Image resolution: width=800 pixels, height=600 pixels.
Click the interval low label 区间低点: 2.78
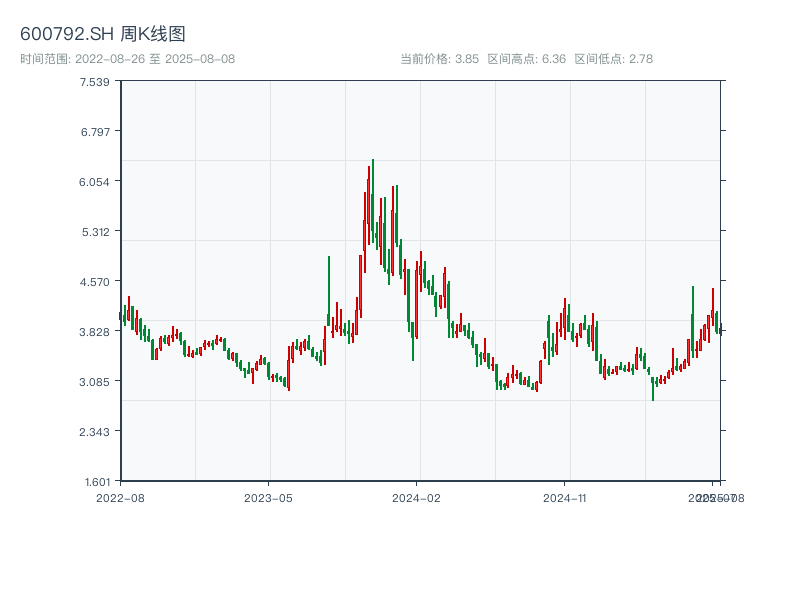click(614, 59)
